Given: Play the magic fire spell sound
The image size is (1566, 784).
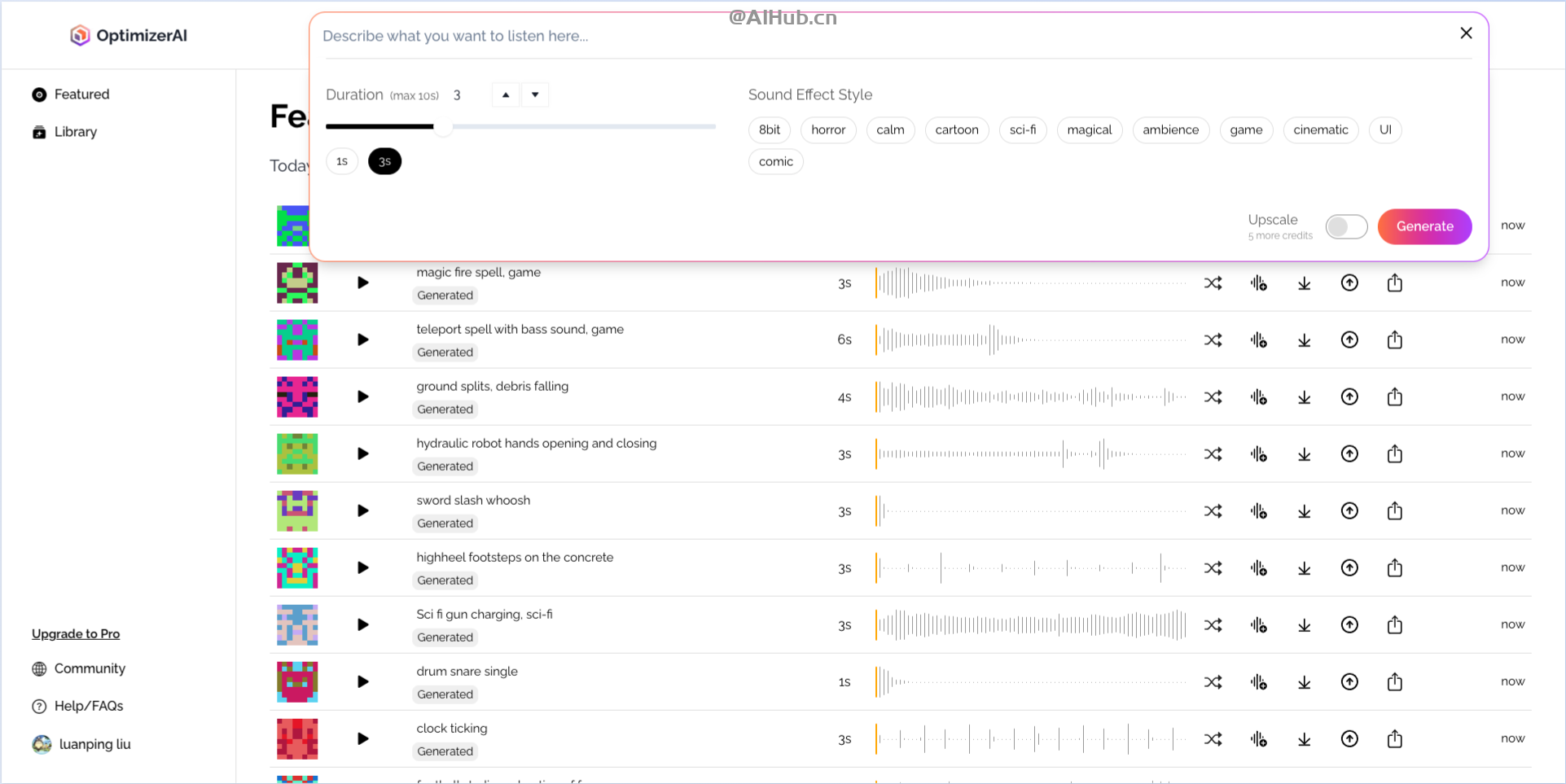Looking at the screenshot, I should pyautogui.click(x=363, y=283).
